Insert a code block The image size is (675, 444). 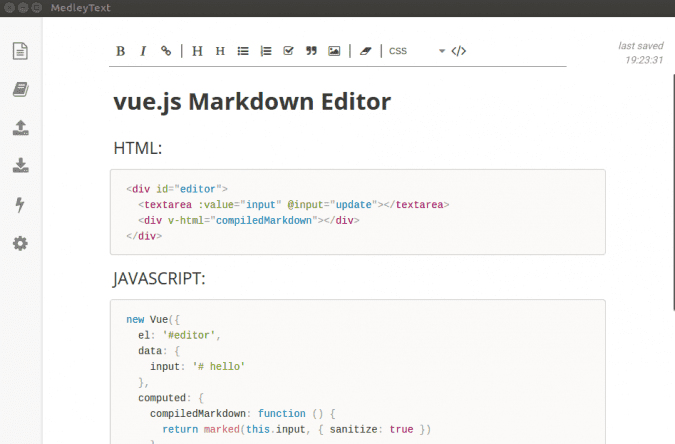pos(458,51)
